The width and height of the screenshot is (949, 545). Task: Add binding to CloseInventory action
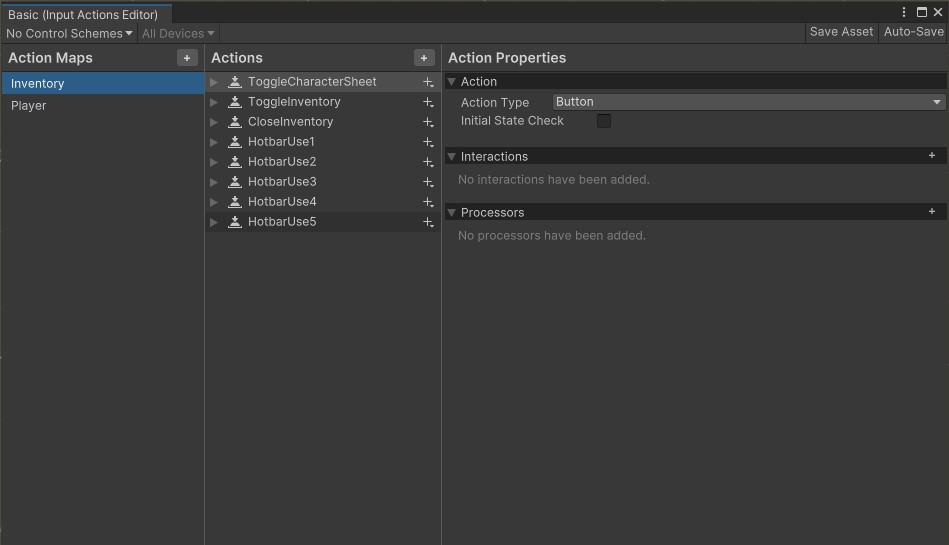[x=428, y=122]
